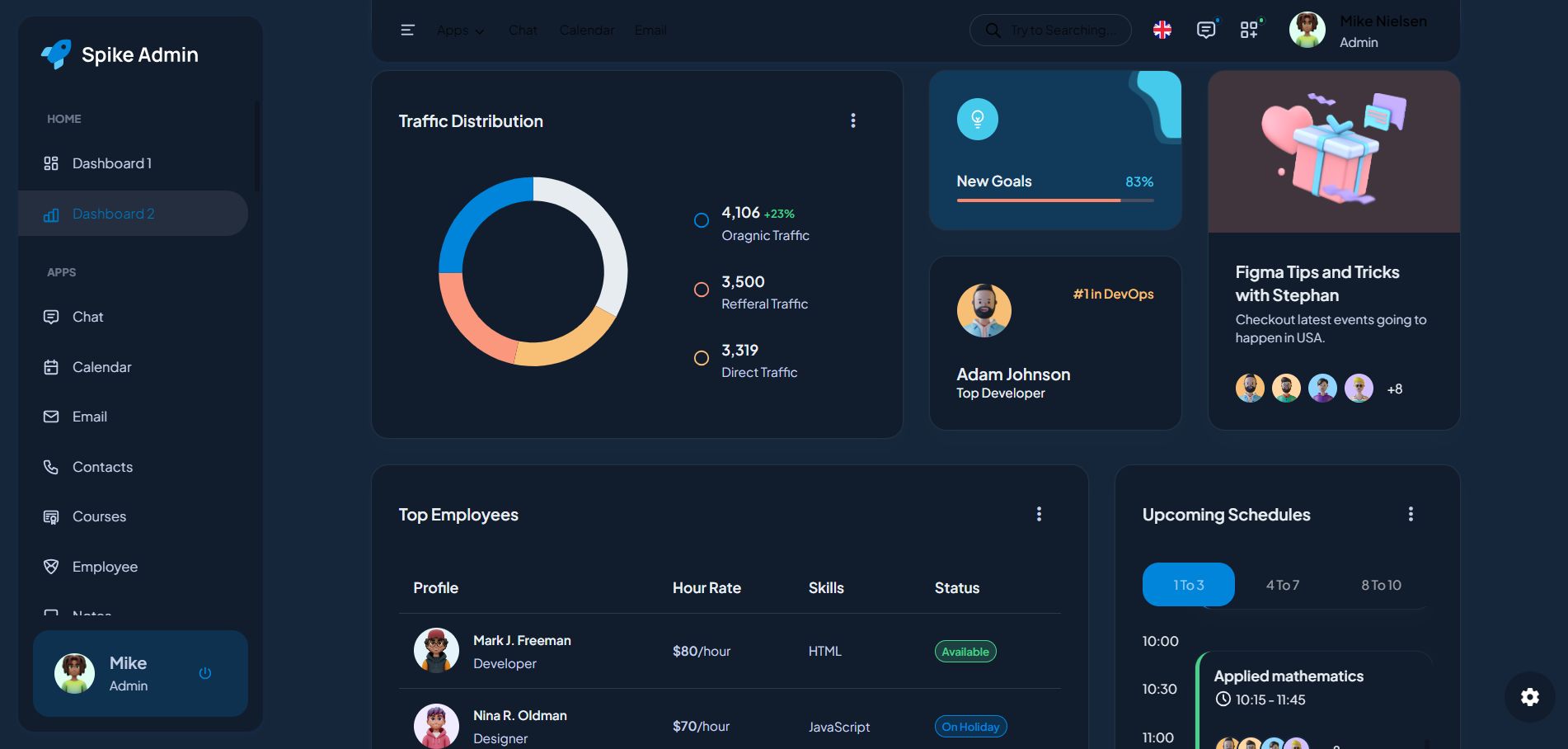Open the messages icon in header
Viewport: 1568px width, 749px height.
tap(1205, 31)
